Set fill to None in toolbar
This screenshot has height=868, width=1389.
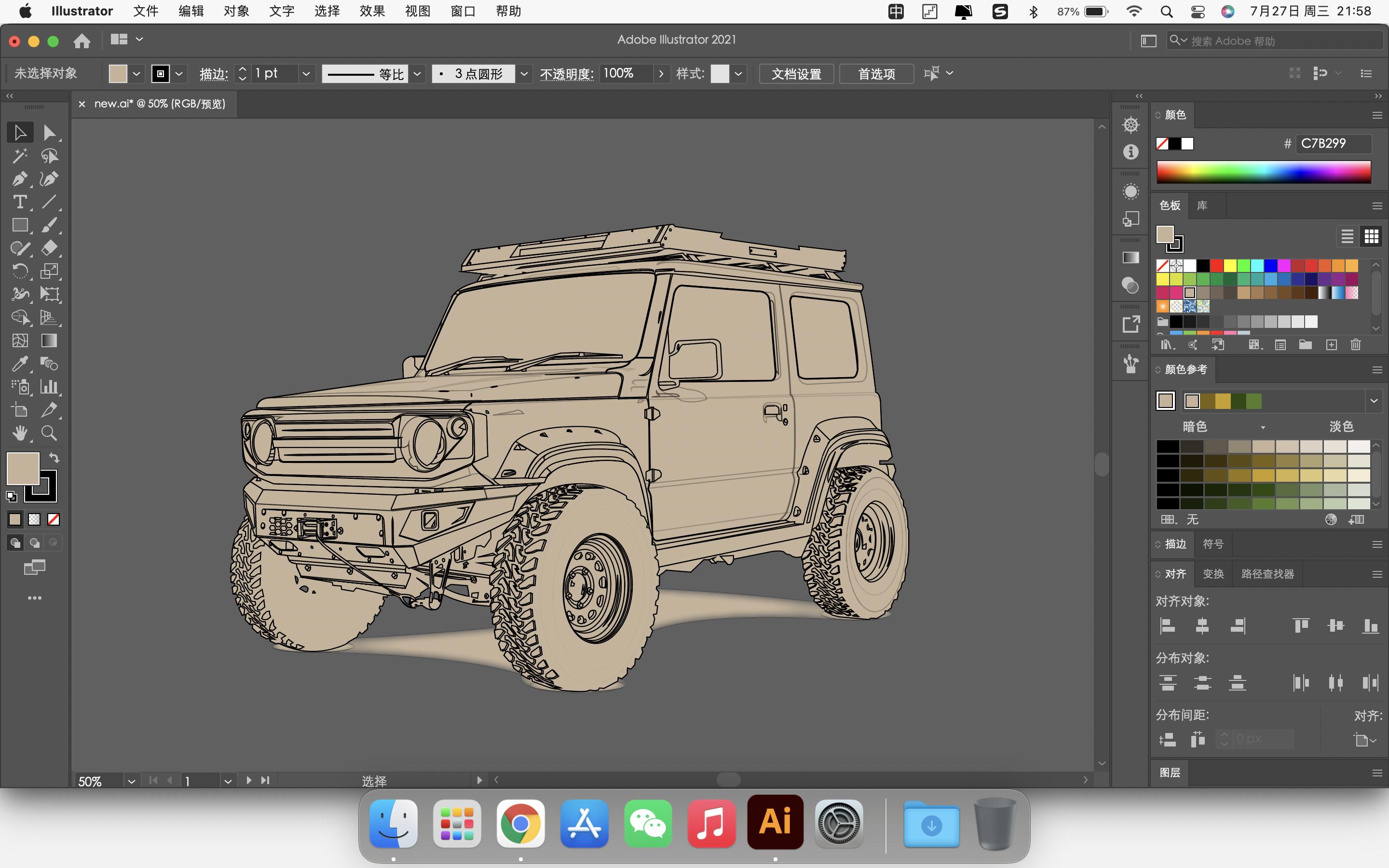(54, 519)
